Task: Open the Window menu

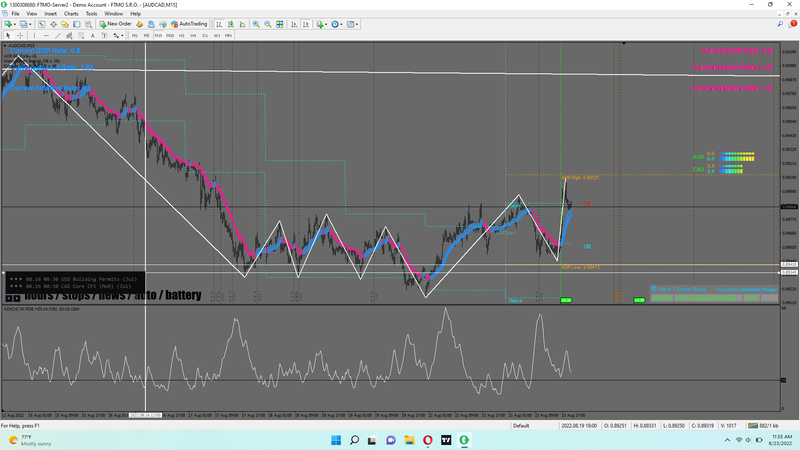Action: tap(113, 14)
